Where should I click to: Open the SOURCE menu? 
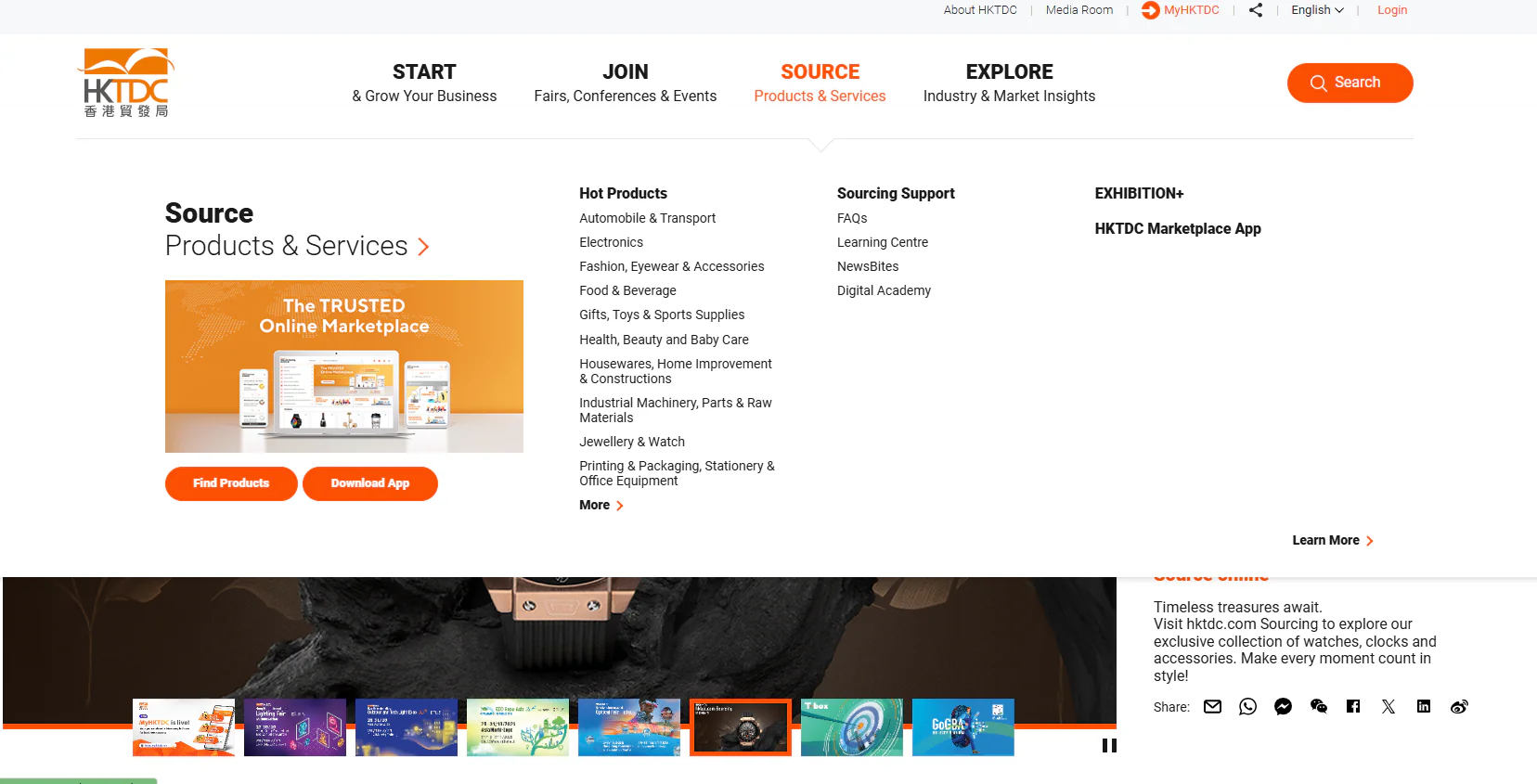pos(820,84)
